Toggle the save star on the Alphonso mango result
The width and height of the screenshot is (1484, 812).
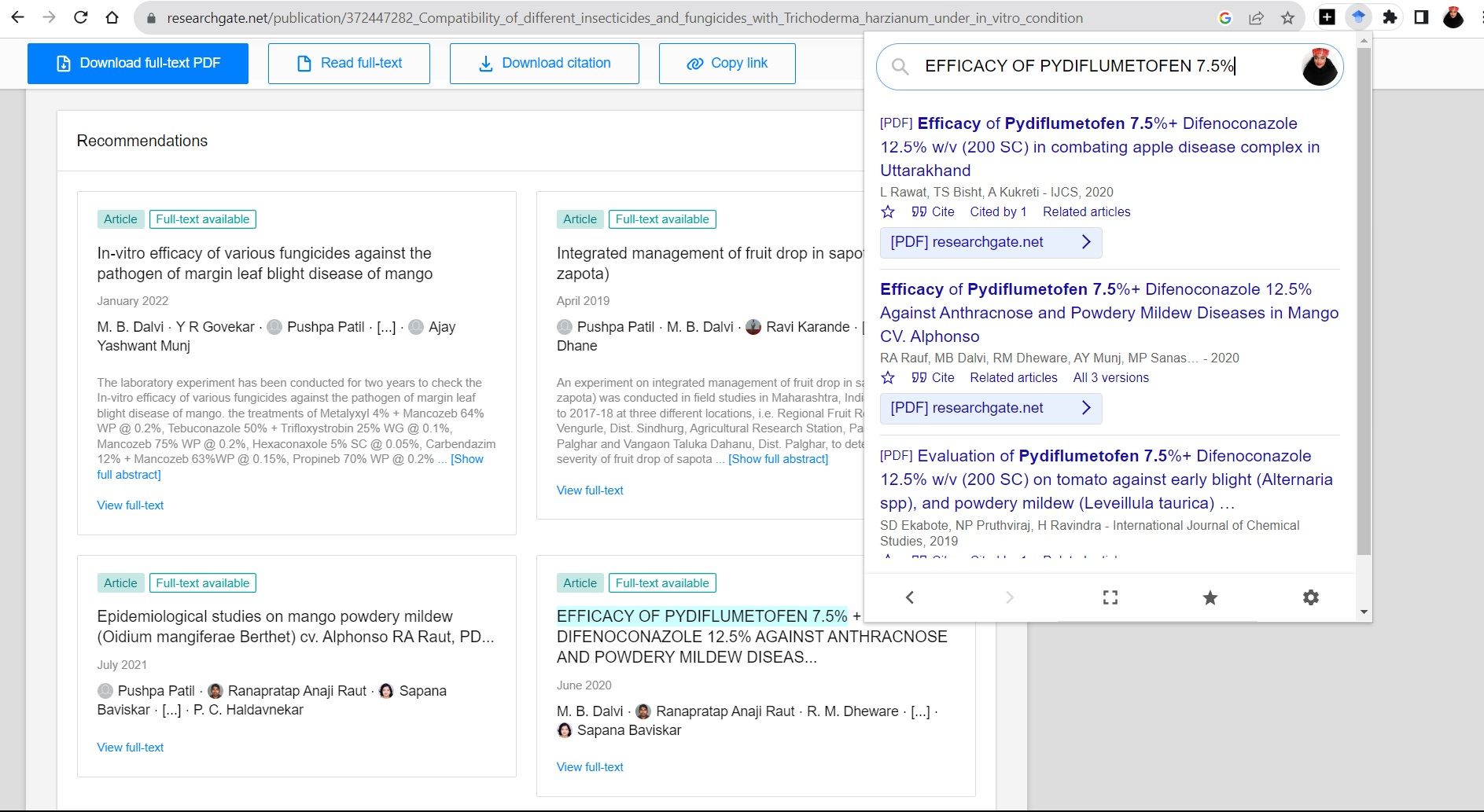(x=888, y=377)
